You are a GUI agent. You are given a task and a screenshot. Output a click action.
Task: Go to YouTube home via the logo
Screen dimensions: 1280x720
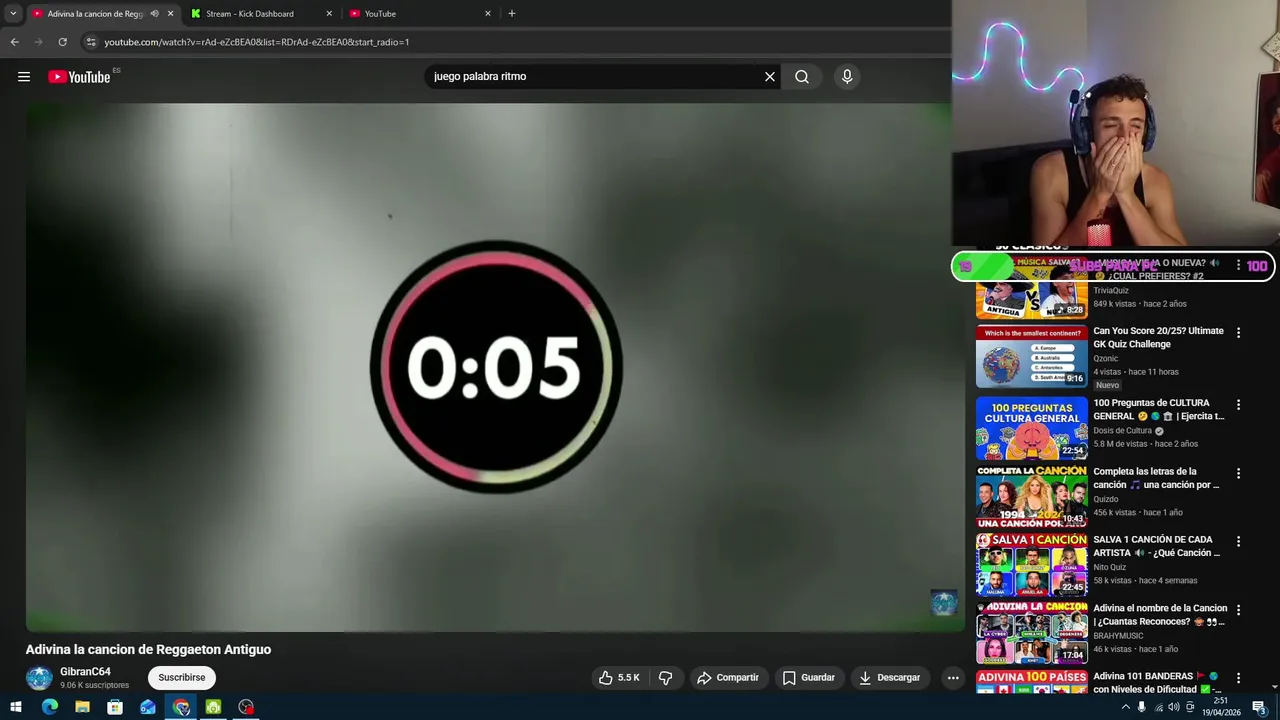[x=79, y=77]
